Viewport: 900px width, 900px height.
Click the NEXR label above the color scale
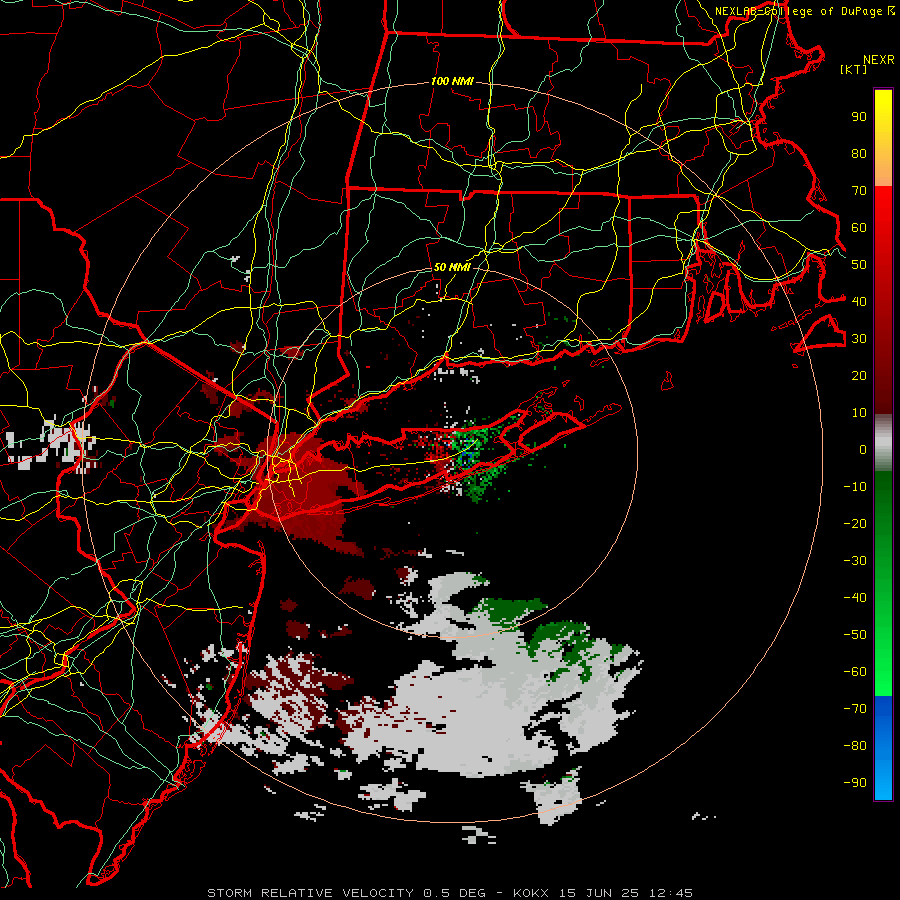point(879,60)
